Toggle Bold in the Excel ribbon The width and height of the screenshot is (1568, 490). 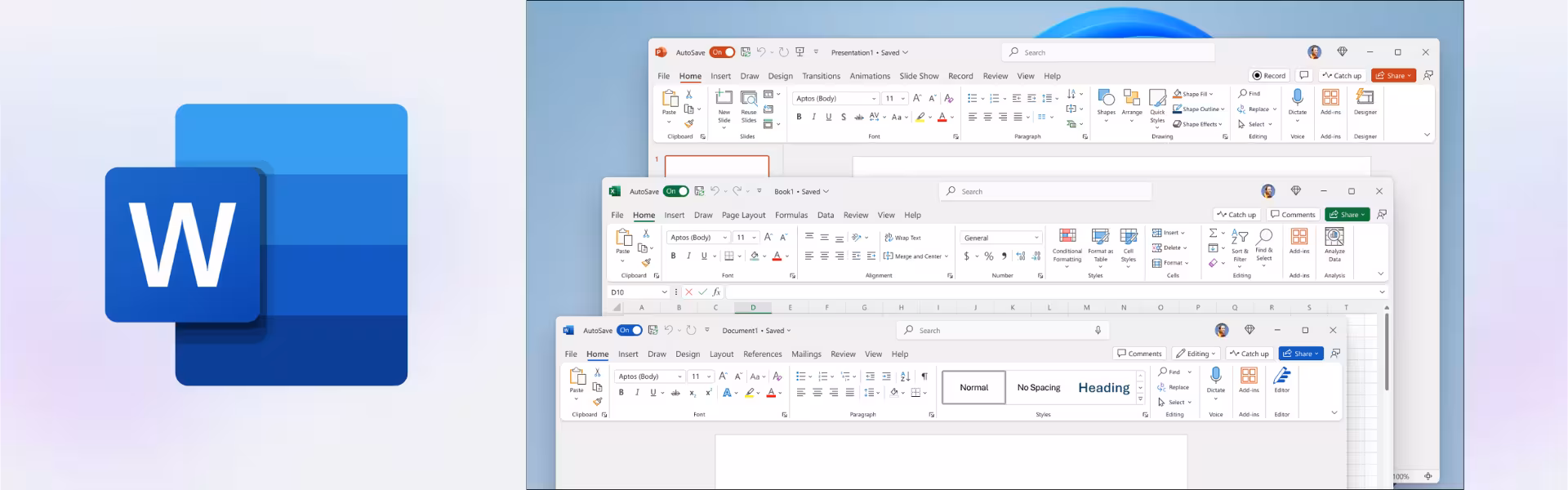pyautogui.click(x=673, y=256)
